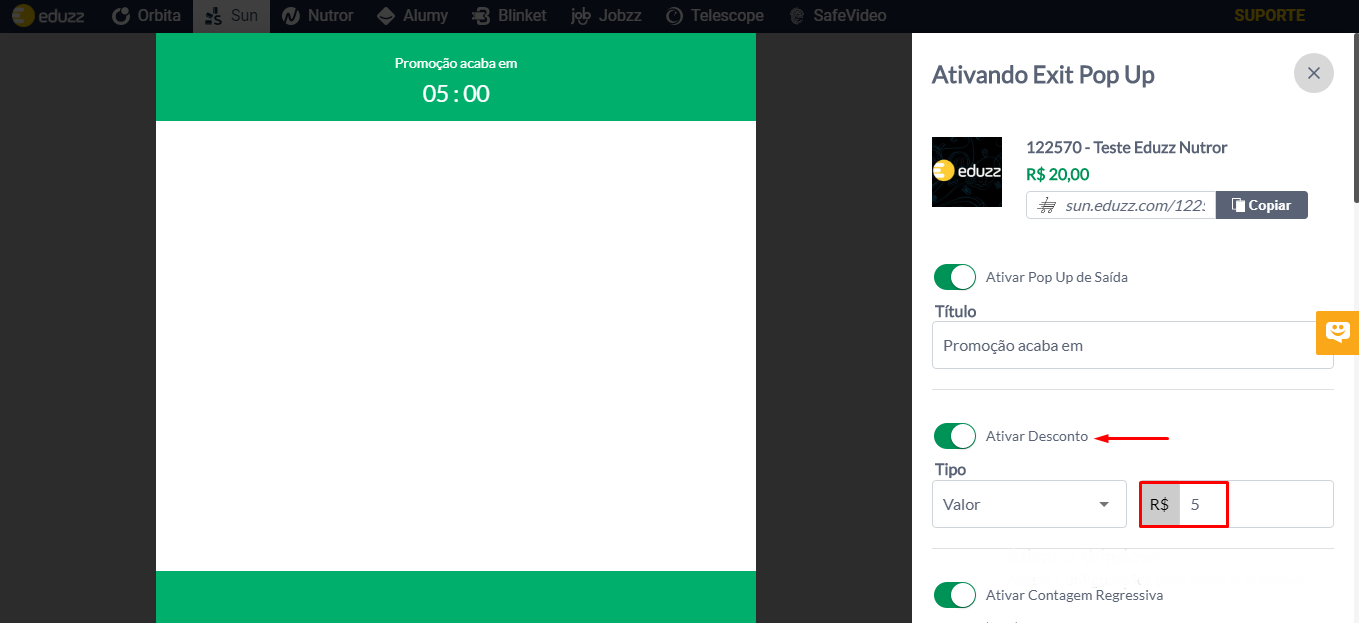Click the Título text field
The height and width of the screenshot is (623, 1359).
coord(1132,345)
